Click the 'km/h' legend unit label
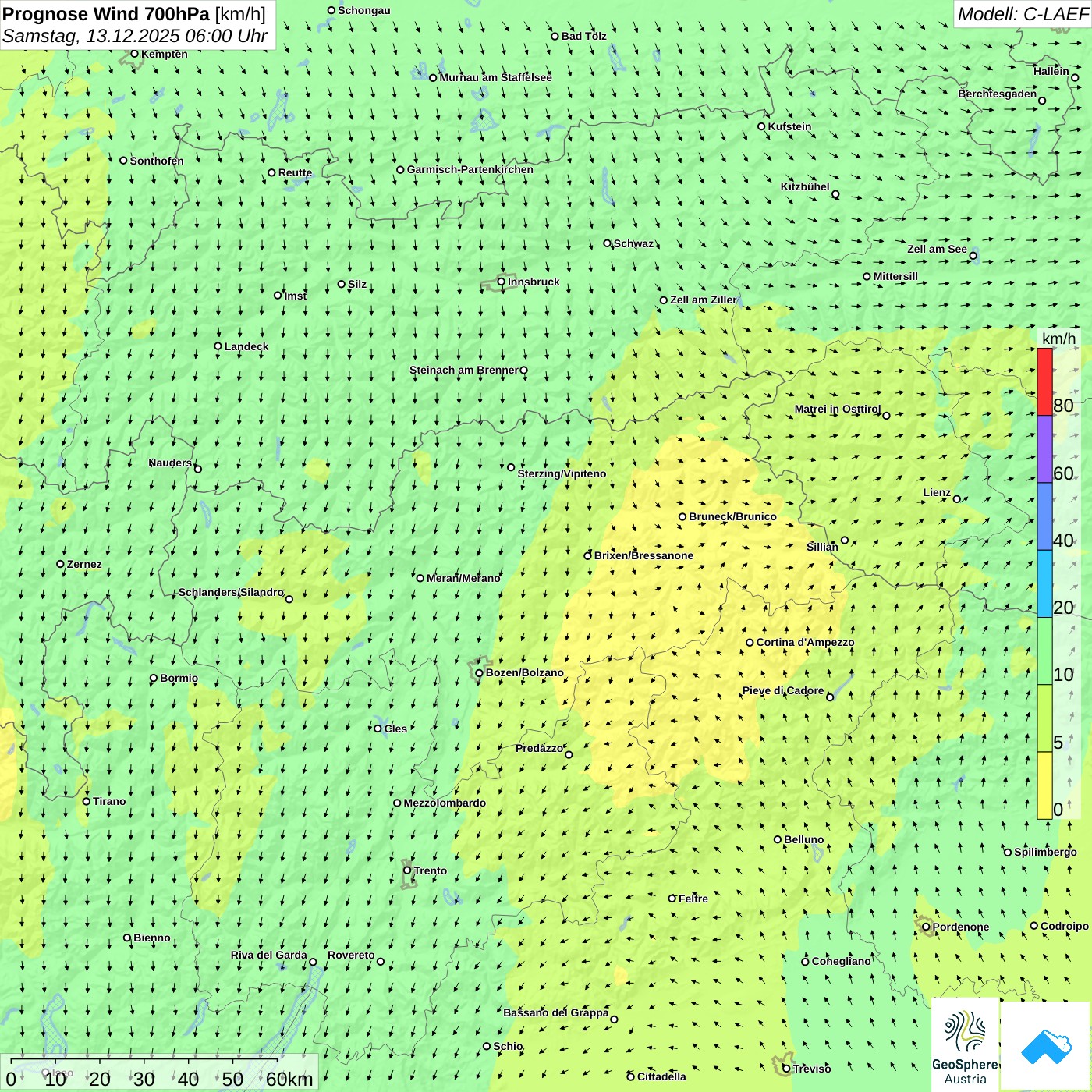Image resolution: width=1092 pixels, height=1092 pixels. (1059, 339)
